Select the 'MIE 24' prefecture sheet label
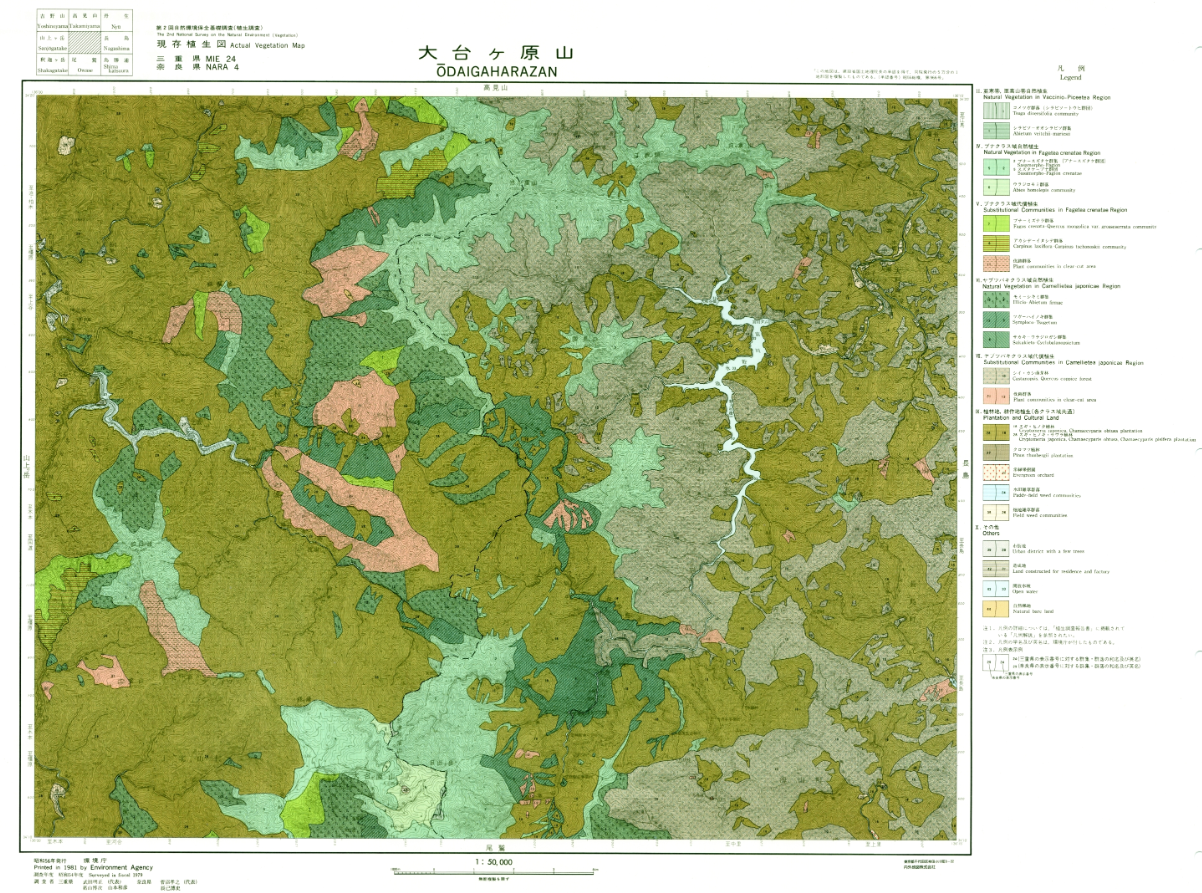Image resolution: width=1202 pixels, height=893 pixels. (219, 60)
